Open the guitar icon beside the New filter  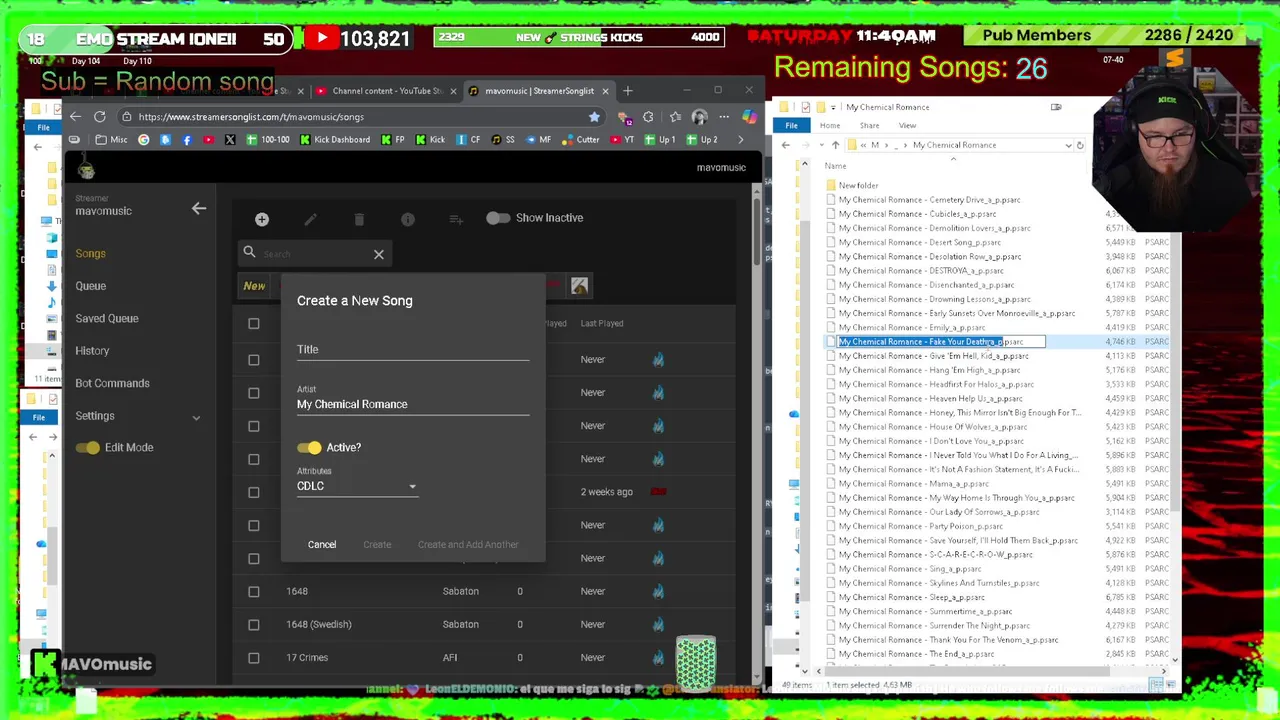click(579, 286)
